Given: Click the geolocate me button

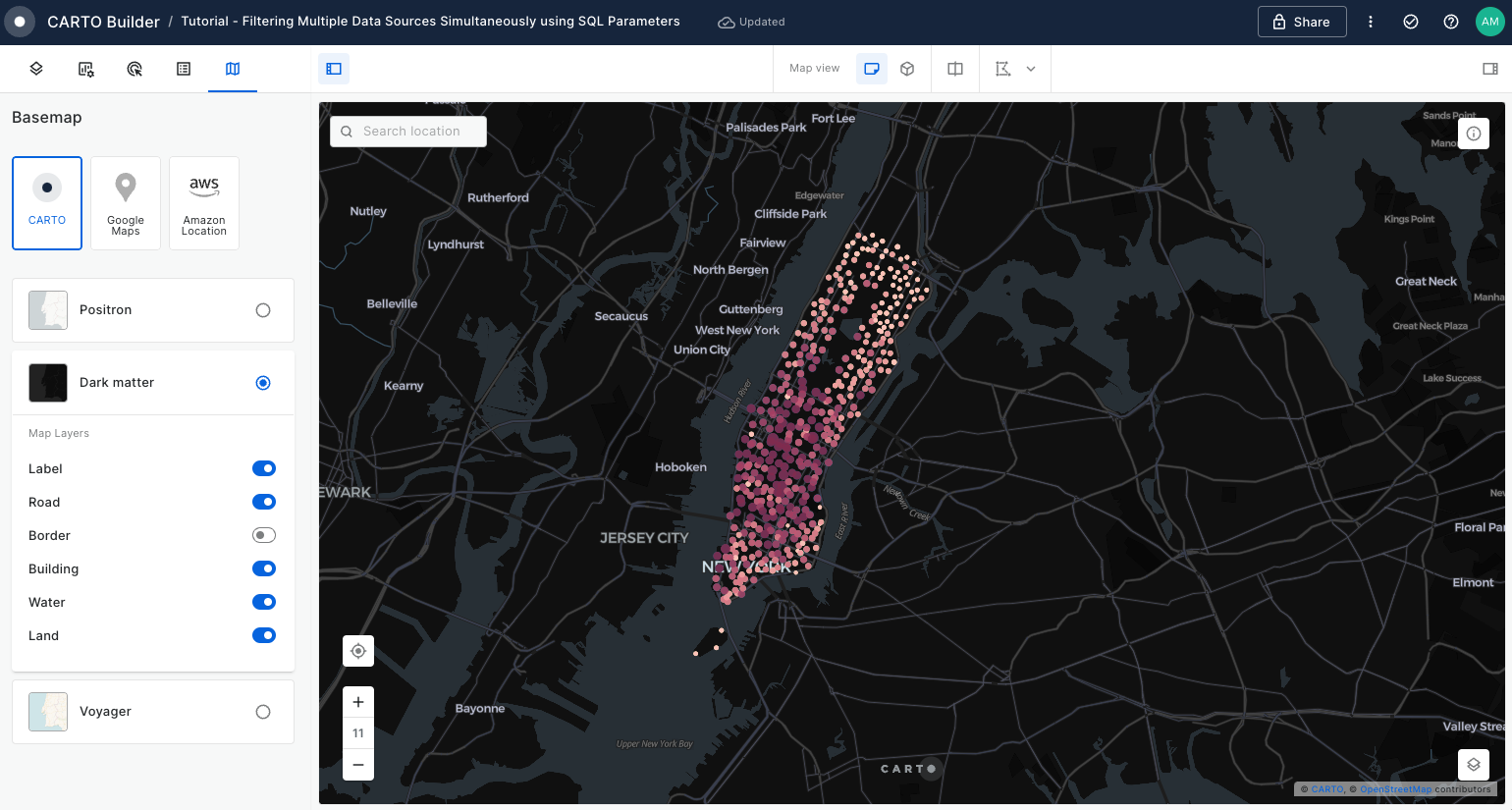Looking at the screenshot, I should point(358,651).
